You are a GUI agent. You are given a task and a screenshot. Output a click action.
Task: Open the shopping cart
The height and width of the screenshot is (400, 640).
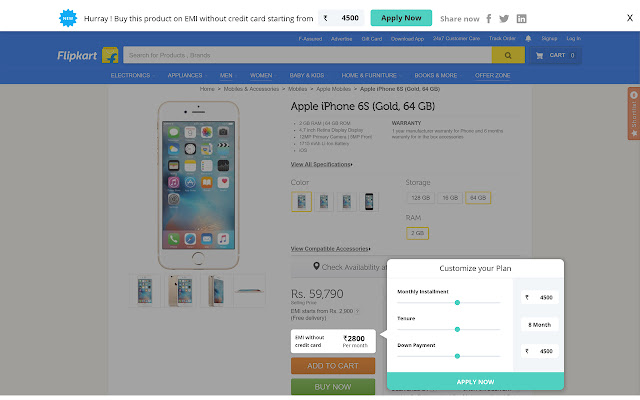[x=556, y=56]
